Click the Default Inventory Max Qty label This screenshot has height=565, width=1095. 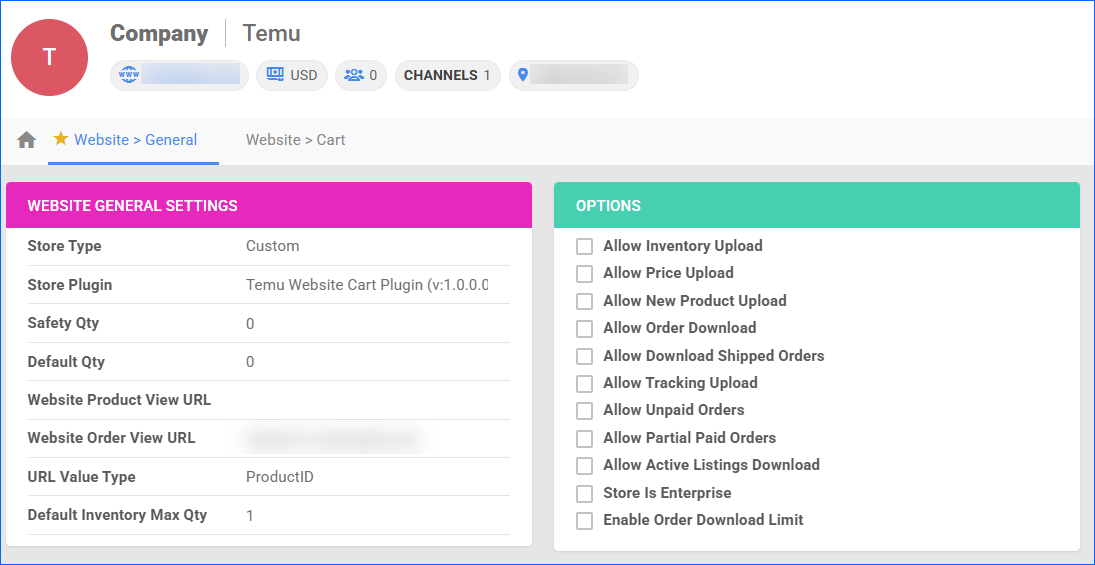(117, 515)
